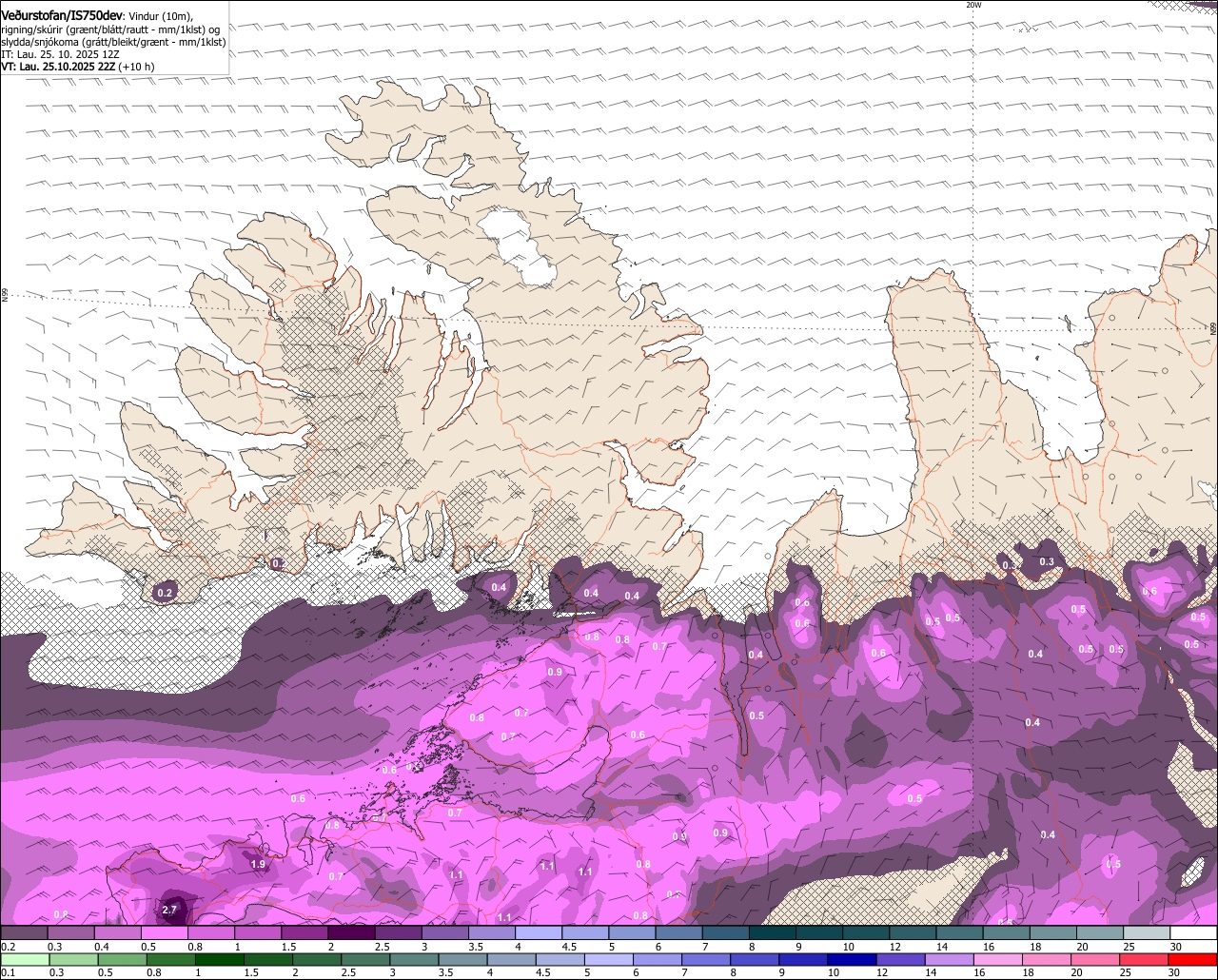Click the Veðurstofan/IS750dev map title

[62, 15]
